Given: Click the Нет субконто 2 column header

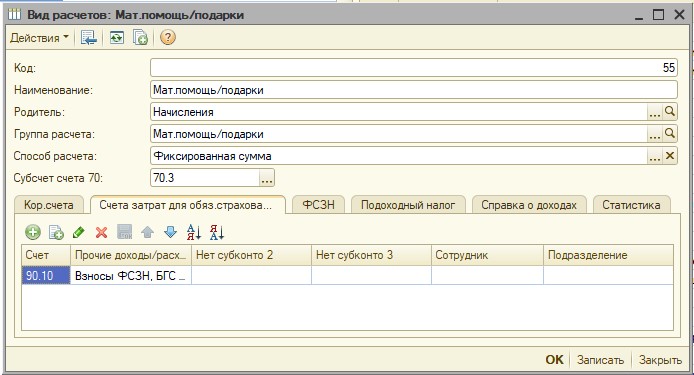Looking at the screenshot, I should [x=251, y=255].
